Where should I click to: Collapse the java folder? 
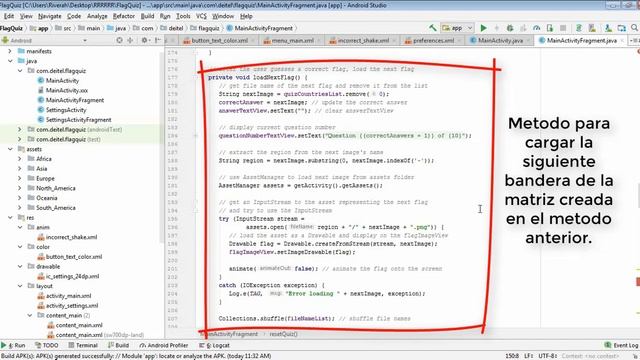tap(10, 61)
